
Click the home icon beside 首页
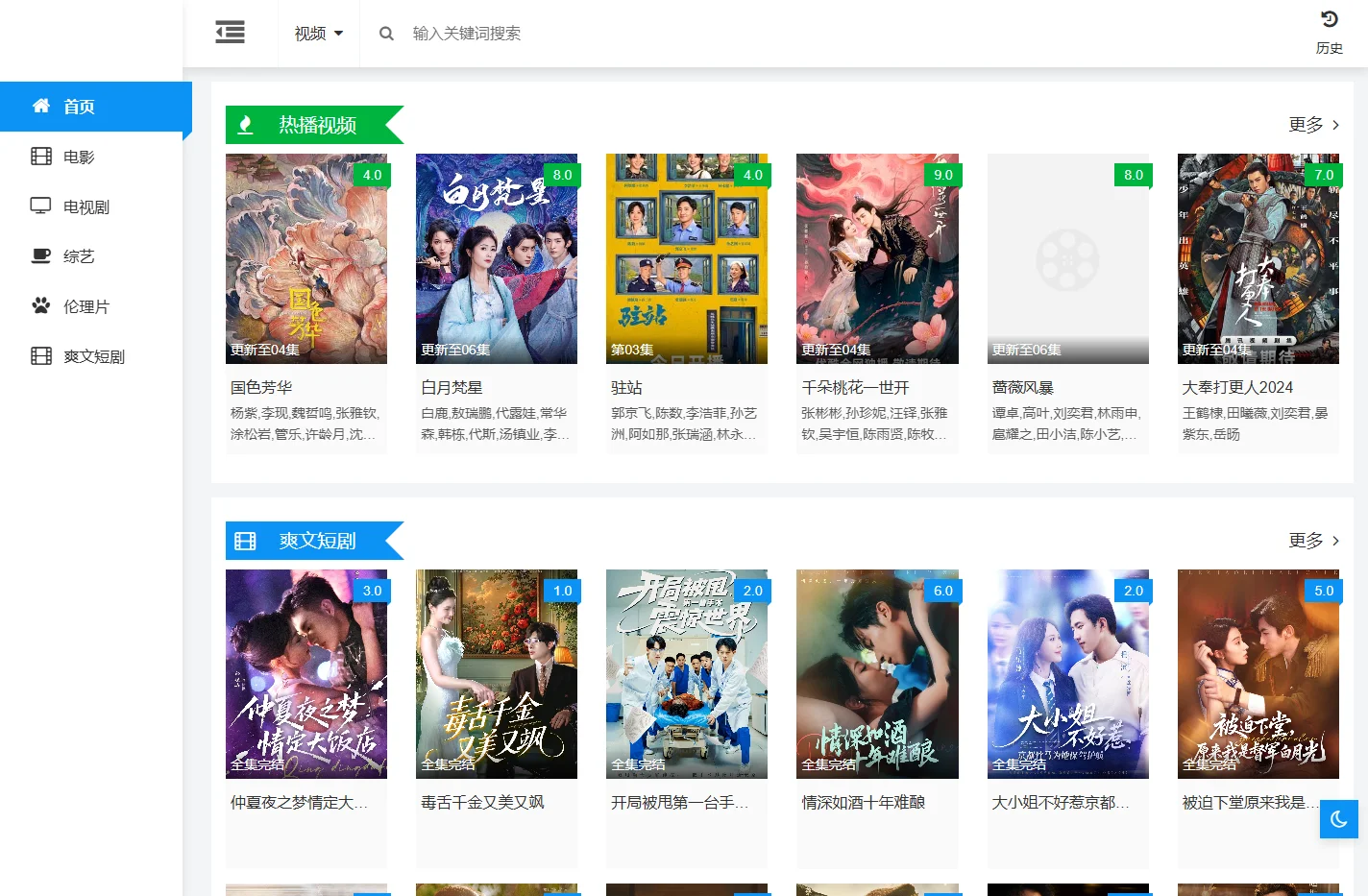click(41, 106)
